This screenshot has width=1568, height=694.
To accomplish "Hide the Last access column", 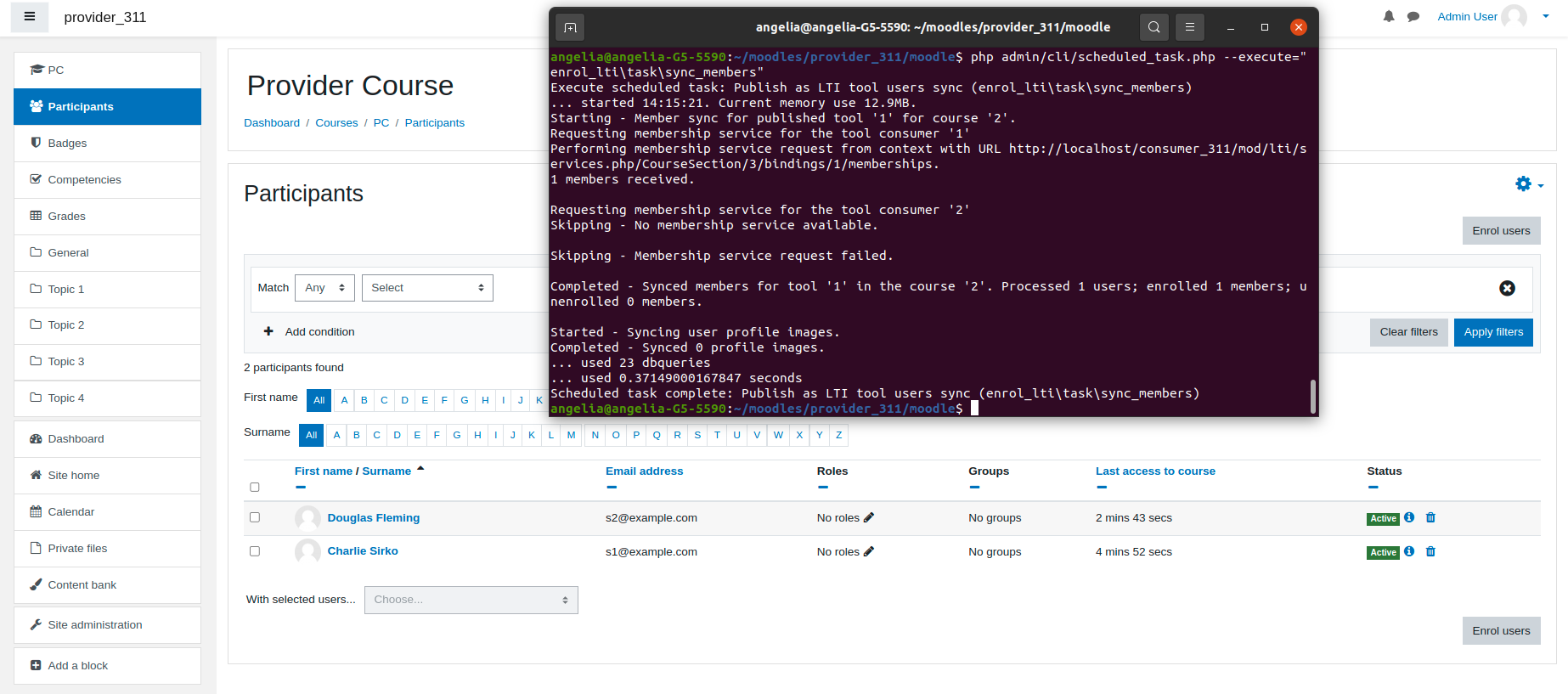I will pyautogui.click(x=1102, y=487).
